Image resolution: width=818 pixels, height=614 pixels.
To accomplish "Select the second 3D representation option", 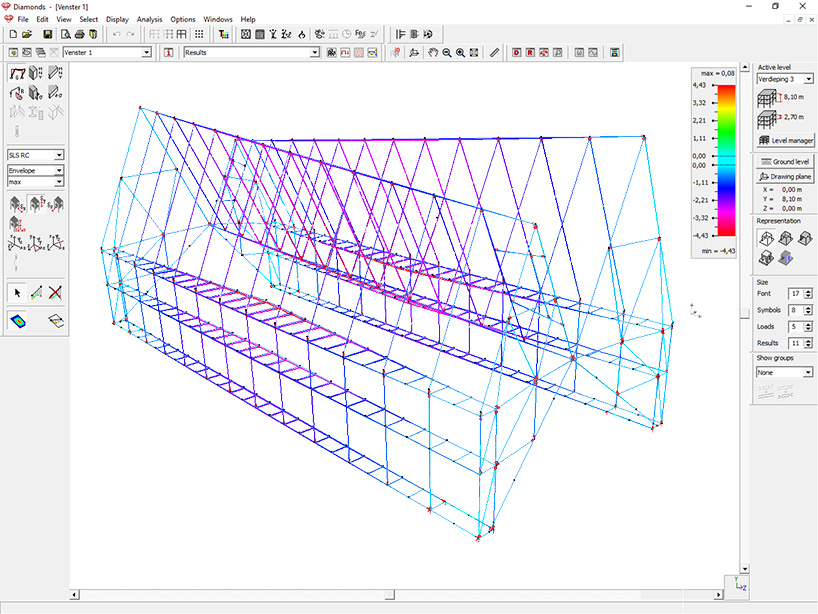I will click(x=785, y=238).
